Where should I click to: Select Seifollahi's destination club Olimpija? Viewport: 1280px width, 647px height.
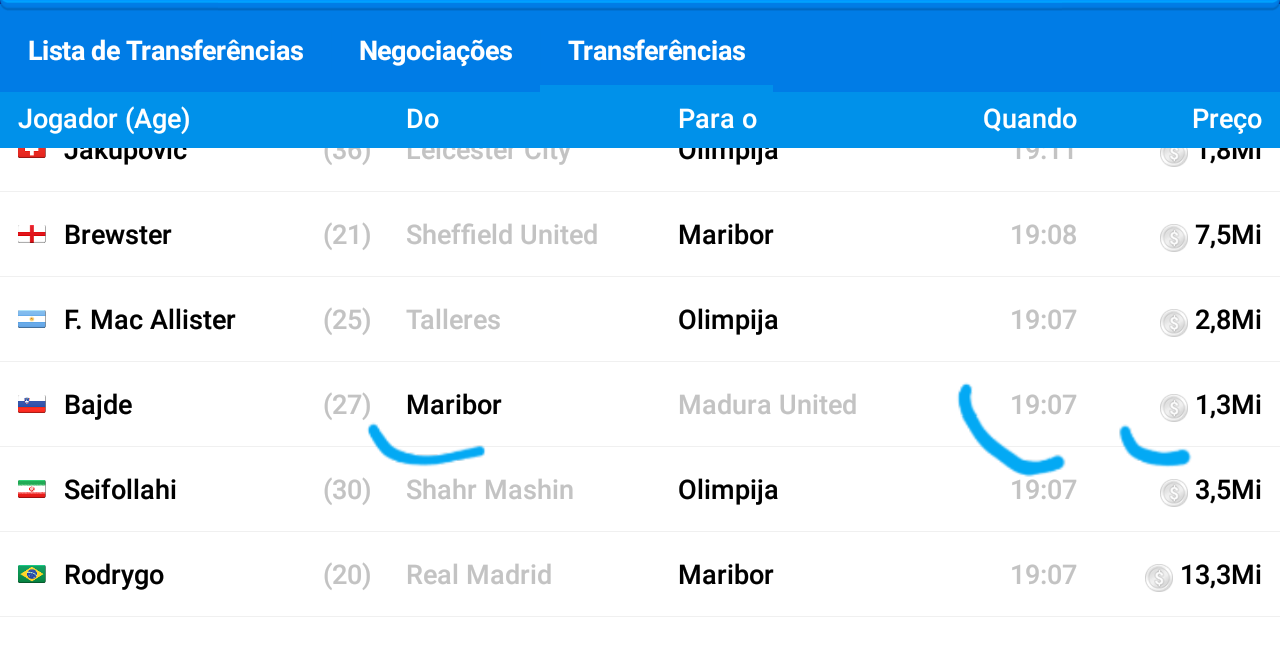click(728, 490)
